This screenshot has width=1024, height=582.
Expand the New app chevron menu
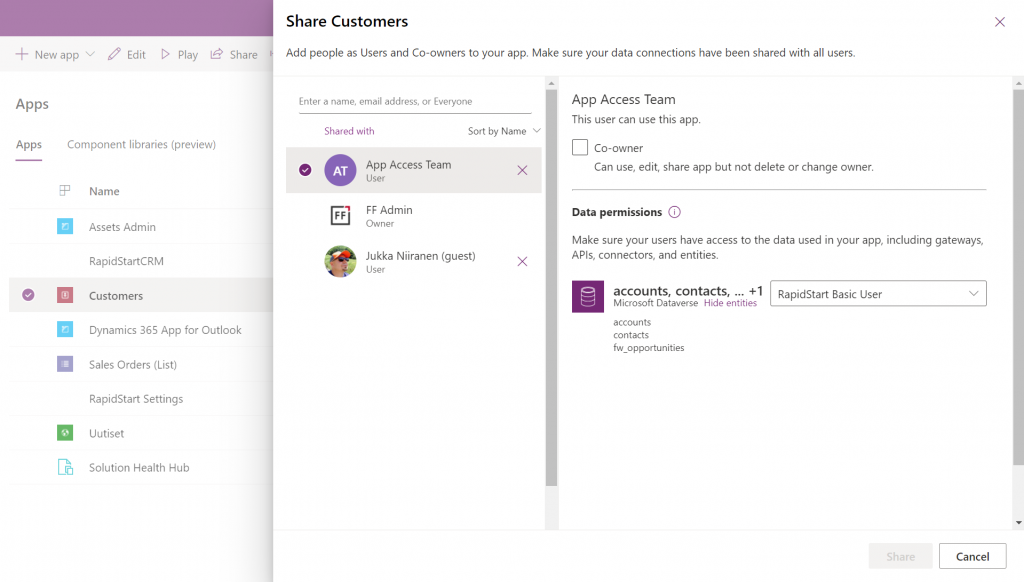[x=91, y=54]
